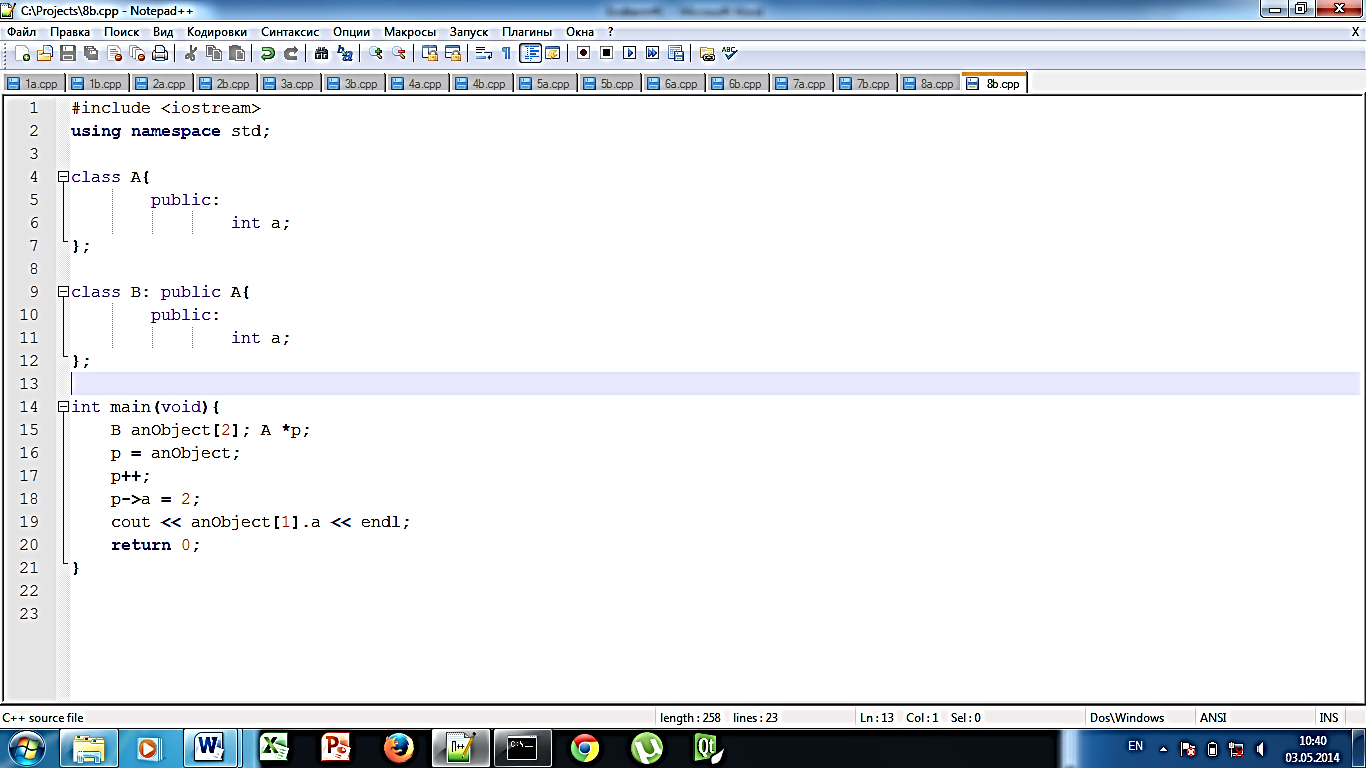Open the Replace dialog icon
The width and height of the screenshot is (1366, 768).
[345, 53]
